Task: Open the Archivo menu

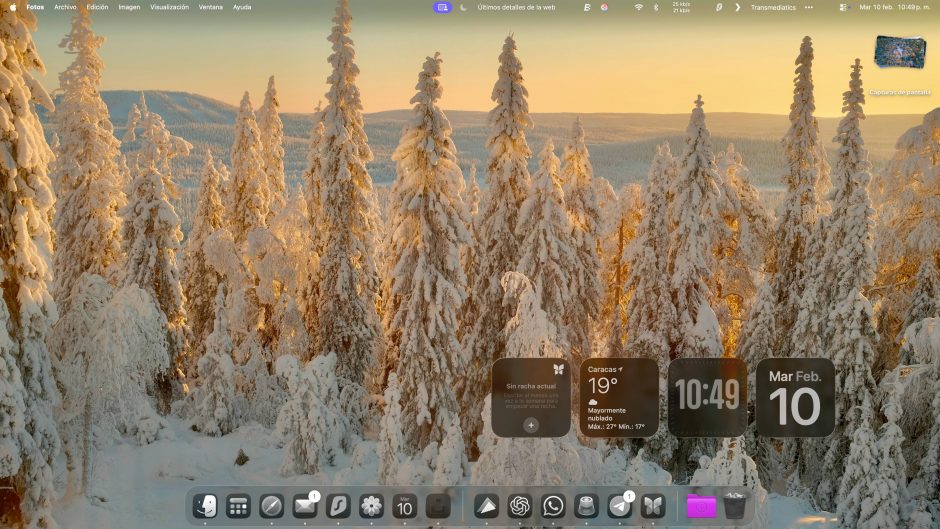Action: click(x=65, y=7)
